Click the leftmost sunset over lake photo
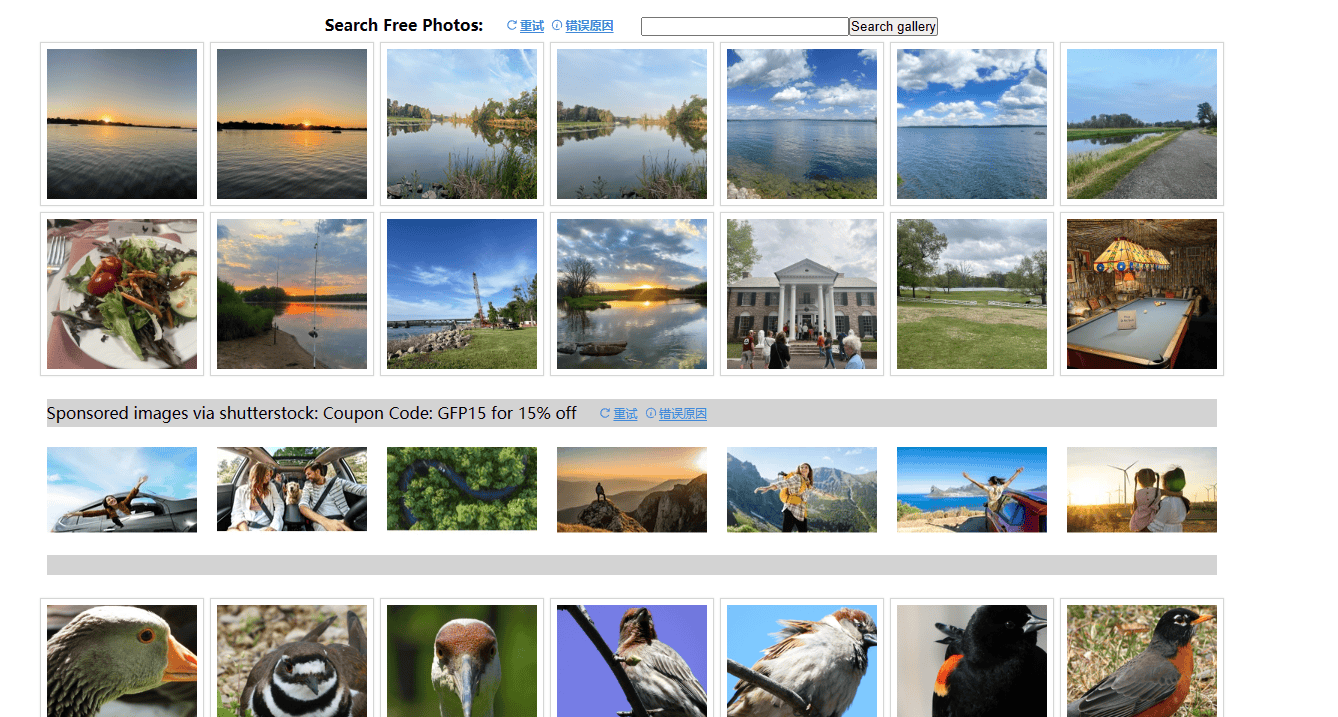Viewport: 1338px width, 717px height. [121, 124]
